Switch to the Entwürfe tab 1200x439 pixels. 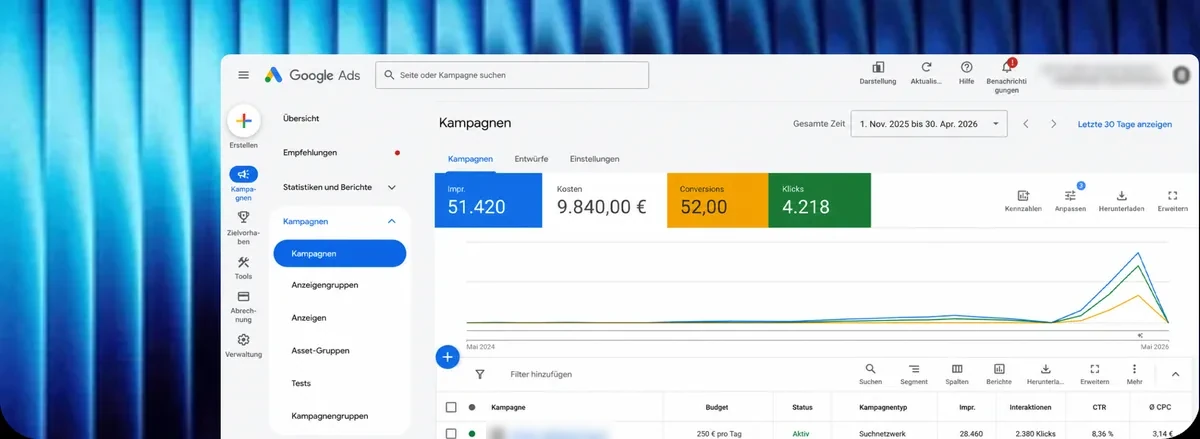[x=531, y=159]
